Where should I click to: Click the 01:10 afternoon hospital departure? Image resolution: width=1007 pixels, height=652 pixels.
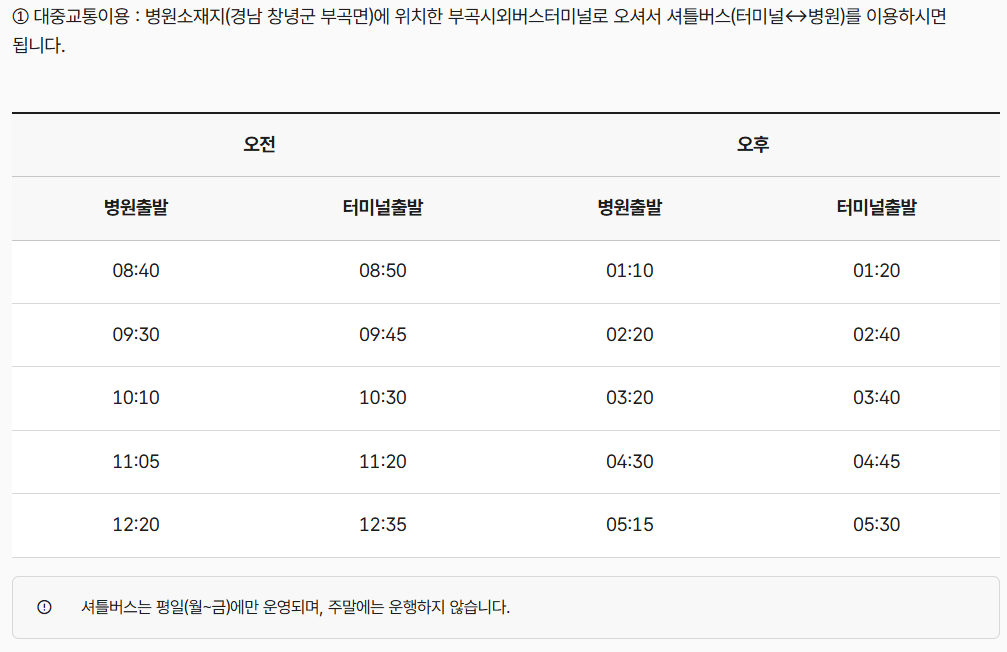pyautogui.click(x=629, y=270)
